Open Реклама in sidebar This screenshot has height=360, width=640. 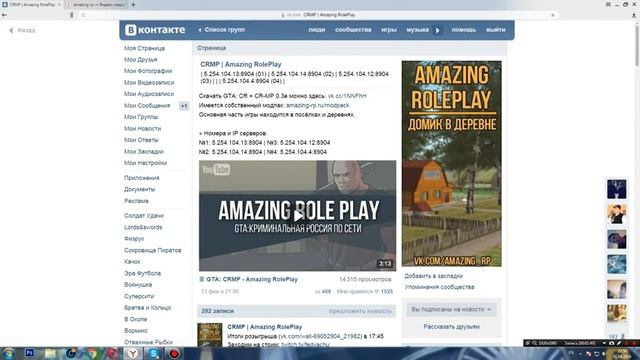(136, 201)
